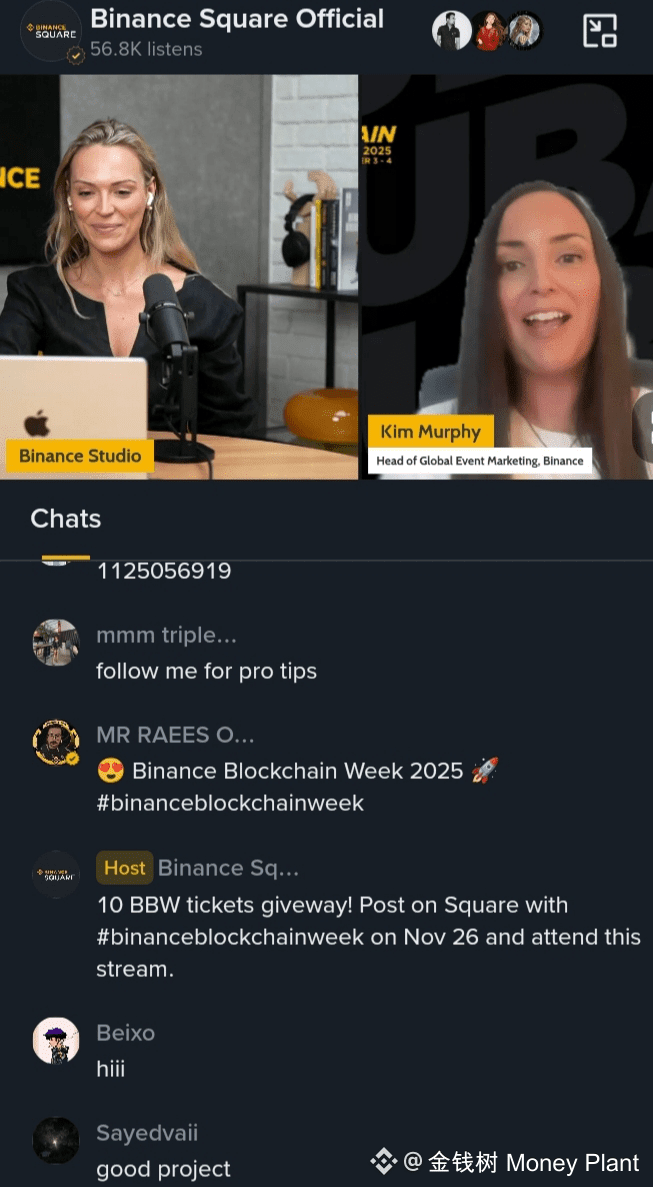Screen dimensions: 653x1187
Task: Tap Sayedvaii username in chat
Action: [x=147, y=1133]
